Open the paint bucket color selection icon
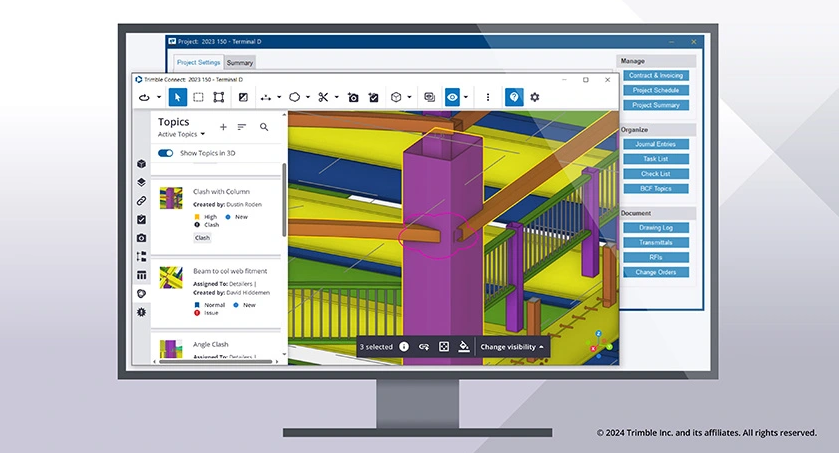 tap(464, 347)
